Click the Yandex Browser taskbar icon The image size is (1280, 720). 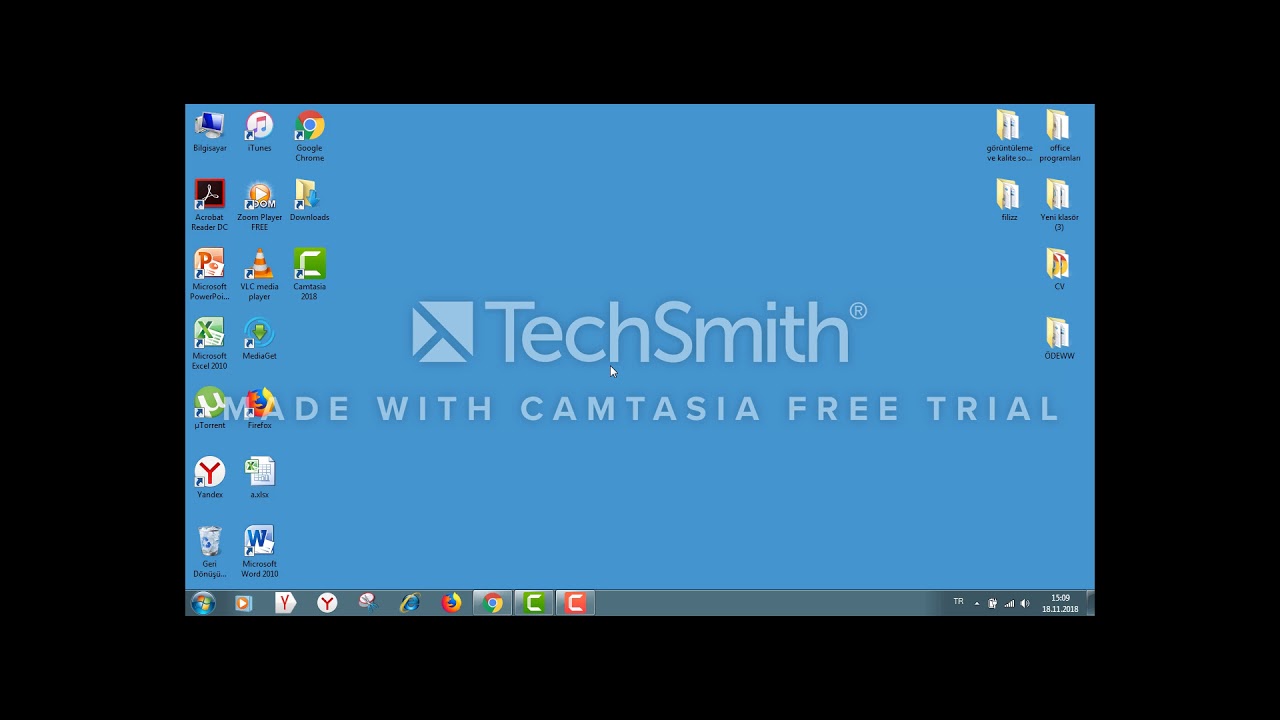click(x=286, y=603)
